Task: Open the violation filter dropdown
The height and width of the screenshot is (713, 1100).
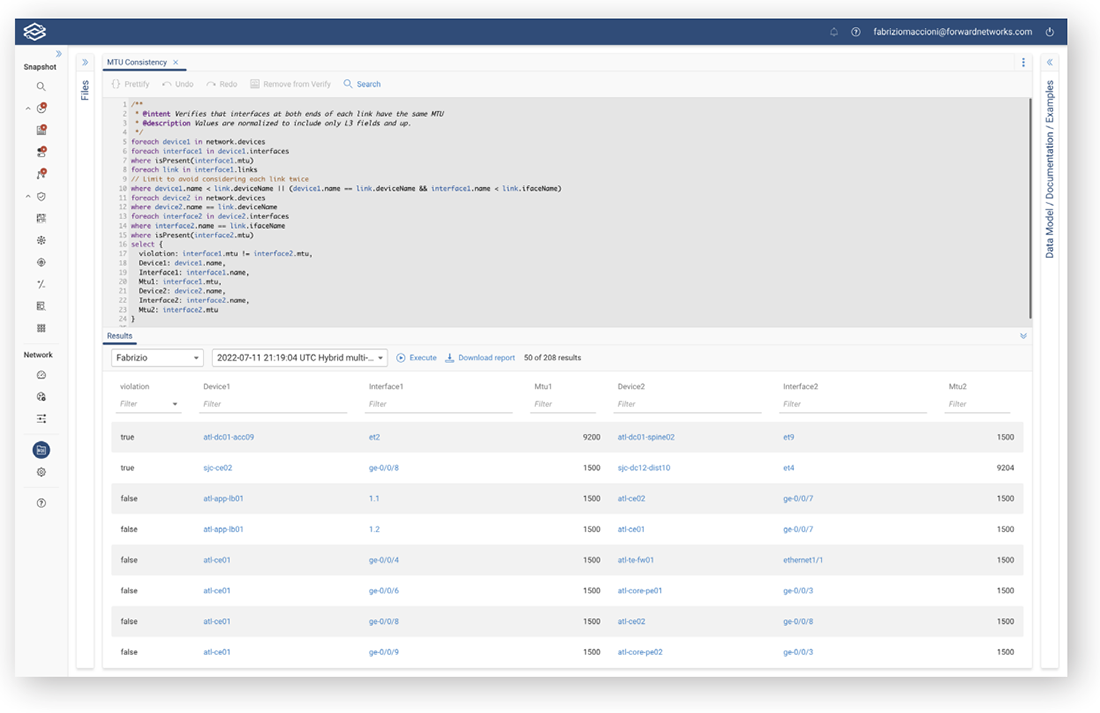Action: [148, 404]
